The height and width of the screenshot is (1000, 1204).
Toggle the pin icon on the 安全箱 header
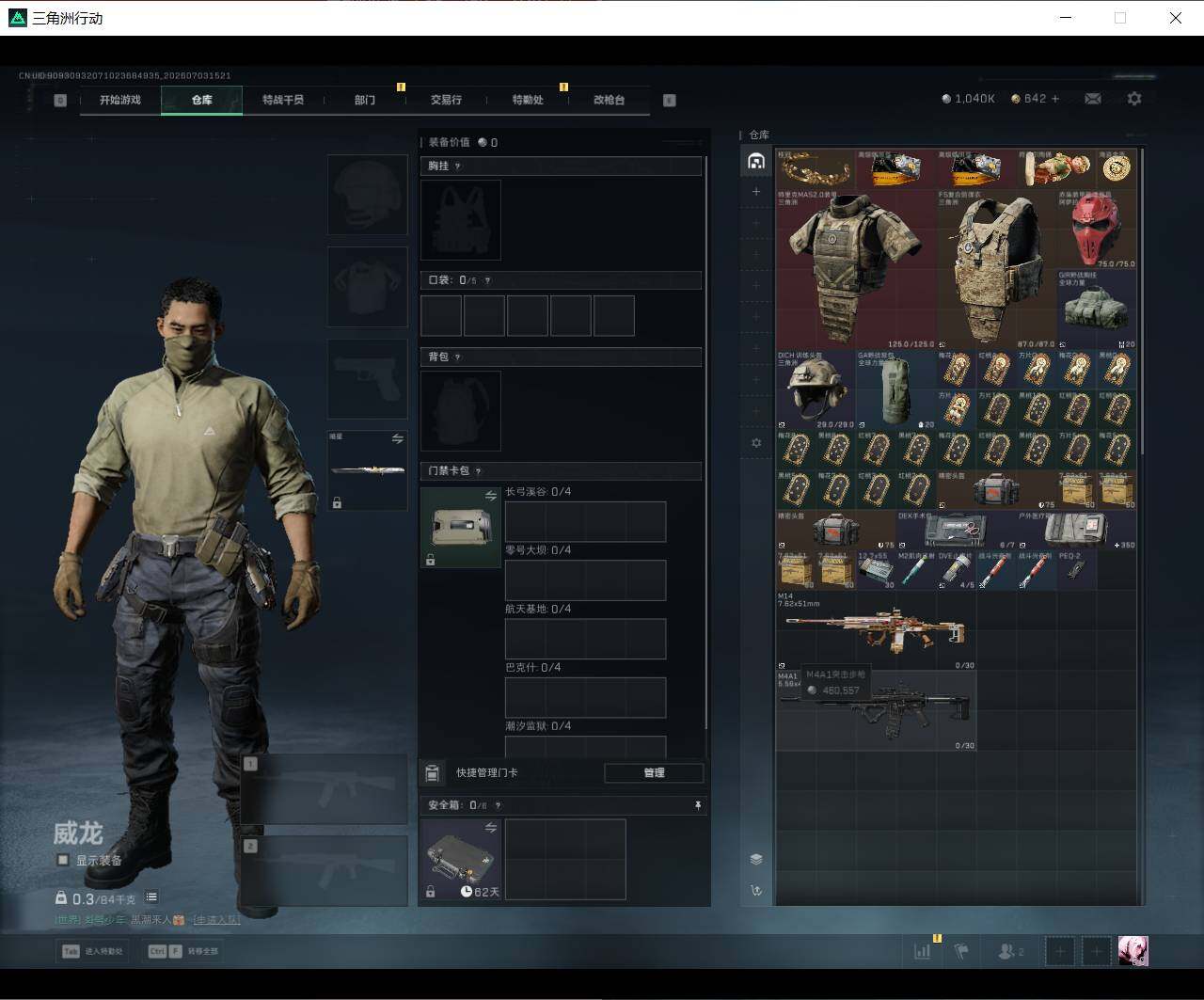pos(697,806)
